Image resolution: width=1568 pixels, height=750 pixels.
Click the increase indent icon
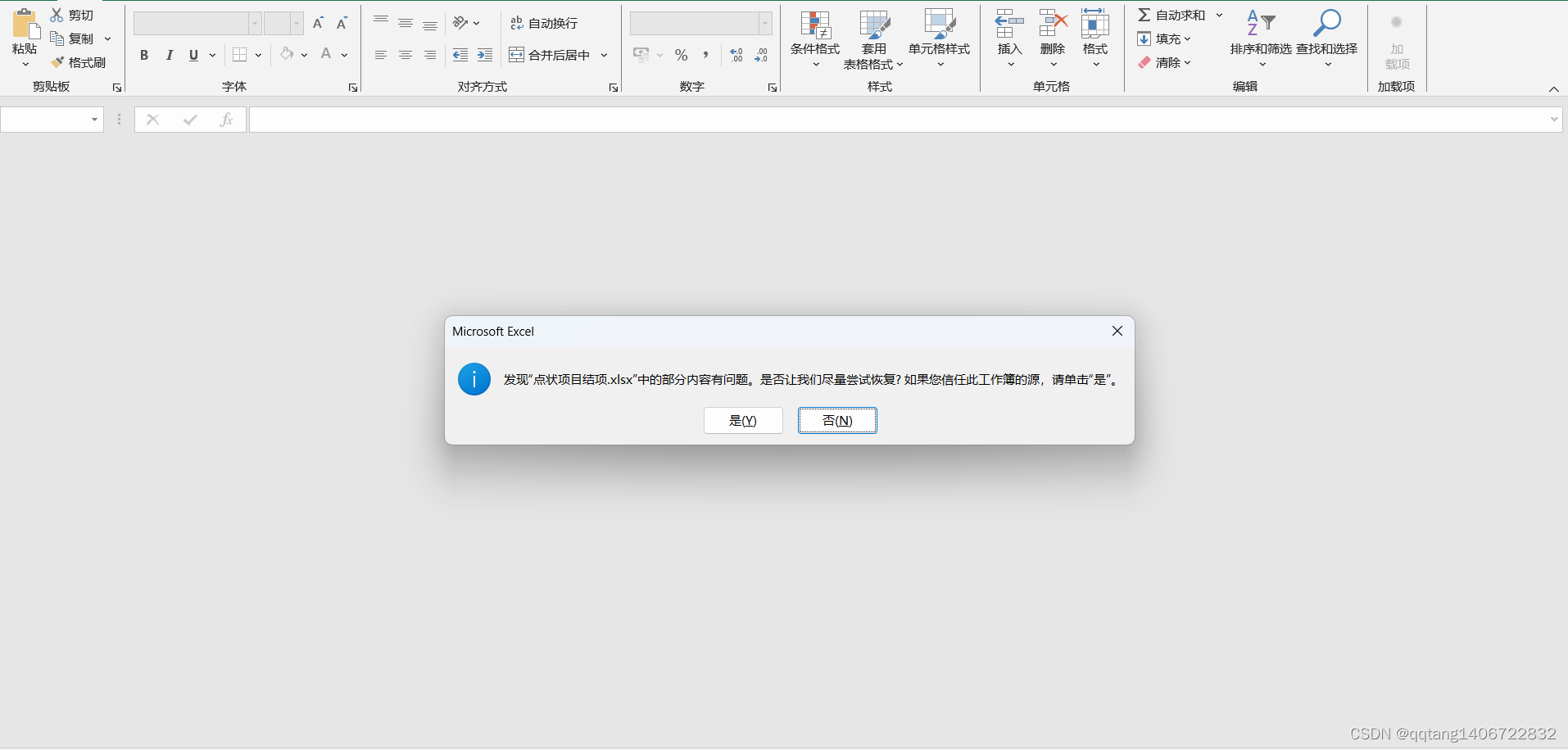pos(485,55)
